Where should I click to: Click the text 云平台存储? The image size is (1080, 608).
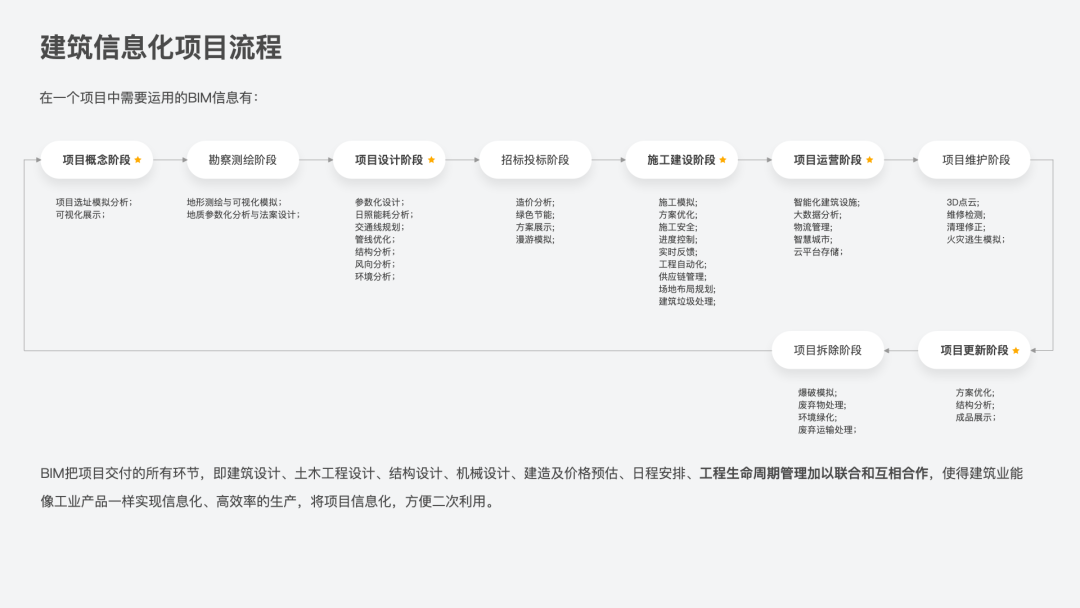click(x=816, y=252)
